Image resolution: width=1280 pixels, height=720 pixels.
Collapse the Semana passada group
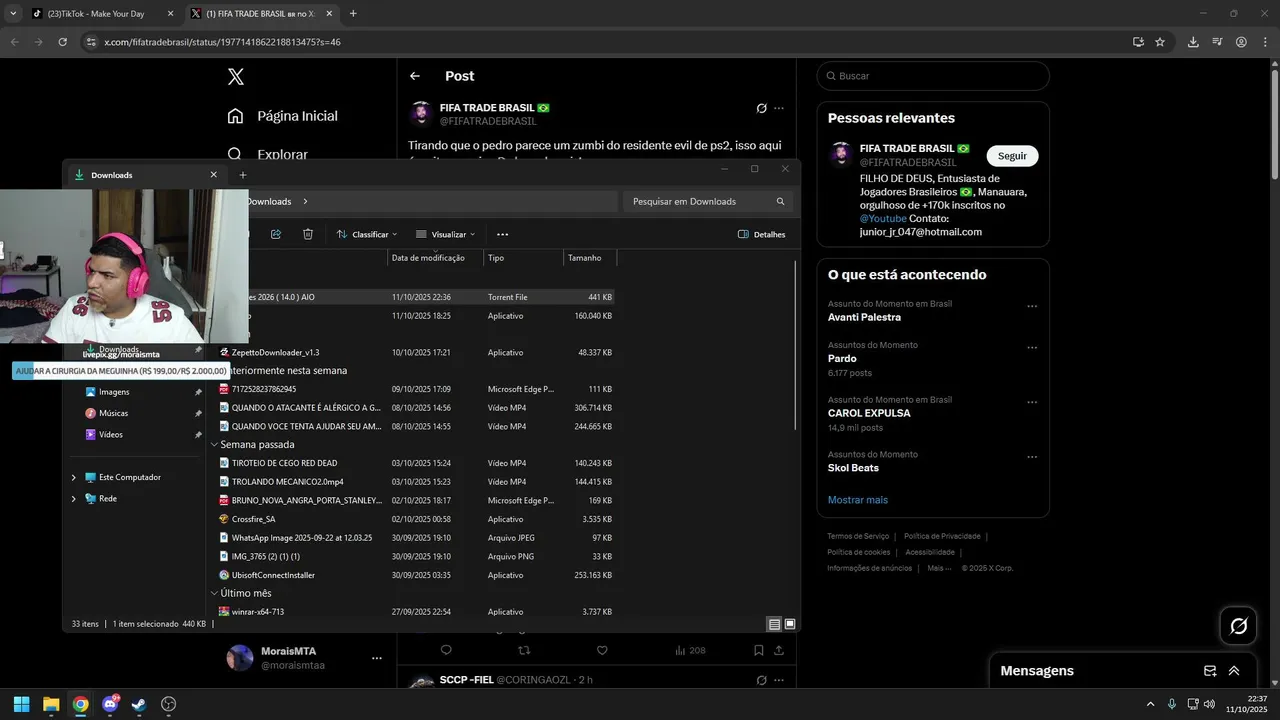pos(214,444)
